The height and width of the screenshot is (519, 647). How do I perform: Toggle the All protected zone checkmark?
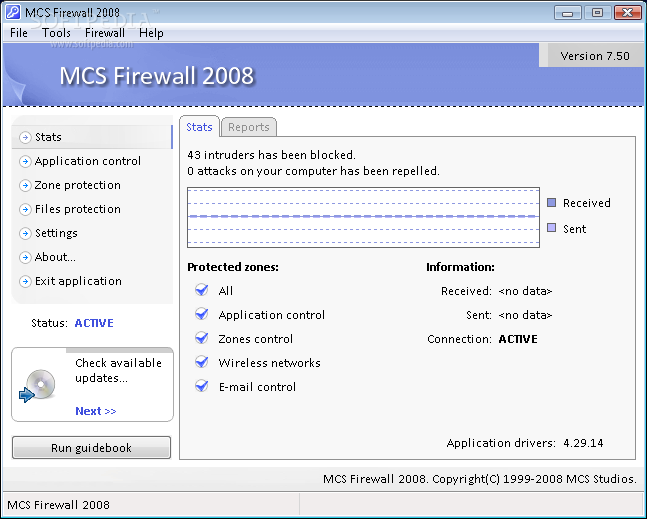[202, 290]
